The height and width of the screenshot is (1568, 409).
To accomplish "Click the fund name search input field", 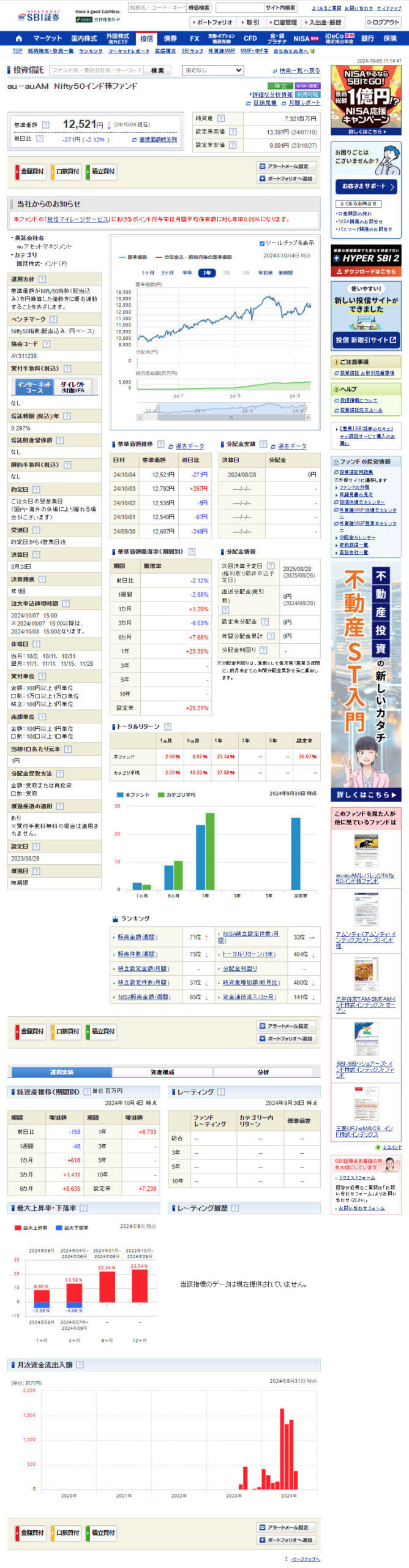I will pyautogui.click(x=96, y=70).
